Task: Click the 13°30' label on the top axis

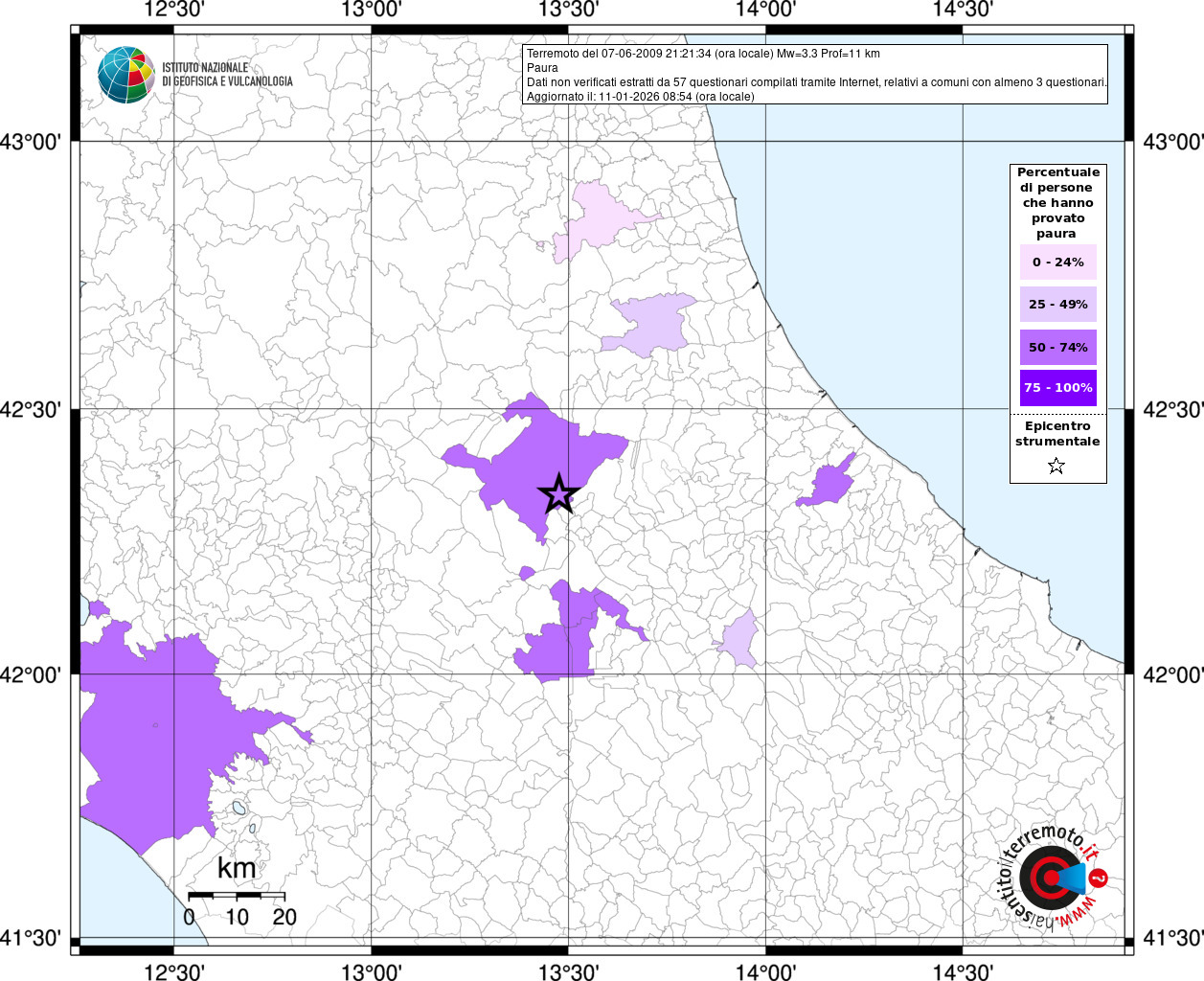Action: point(569,10)
